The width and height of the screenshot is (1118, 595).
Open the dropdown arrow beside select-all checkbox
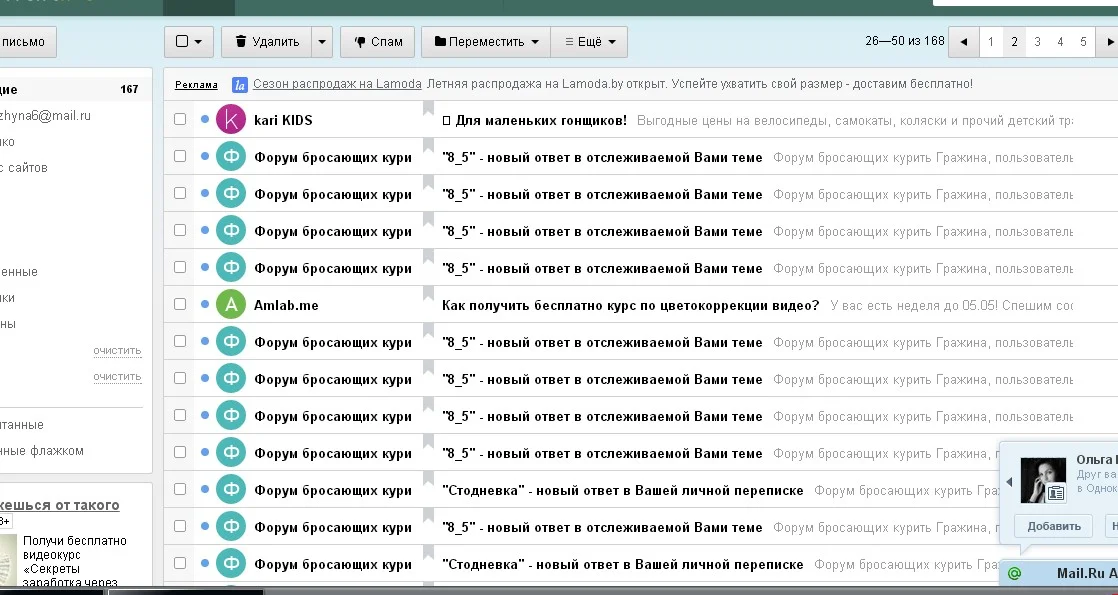(199, 41)
